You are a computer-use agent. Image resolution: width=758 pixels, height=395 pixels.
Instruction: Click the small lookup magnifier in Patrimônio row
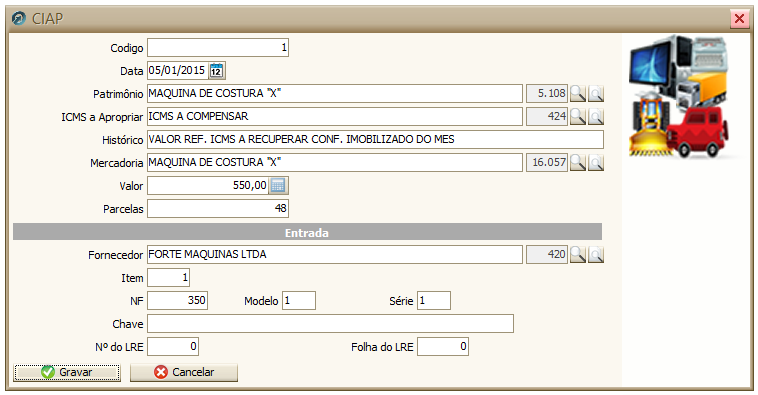pos(596,93)
